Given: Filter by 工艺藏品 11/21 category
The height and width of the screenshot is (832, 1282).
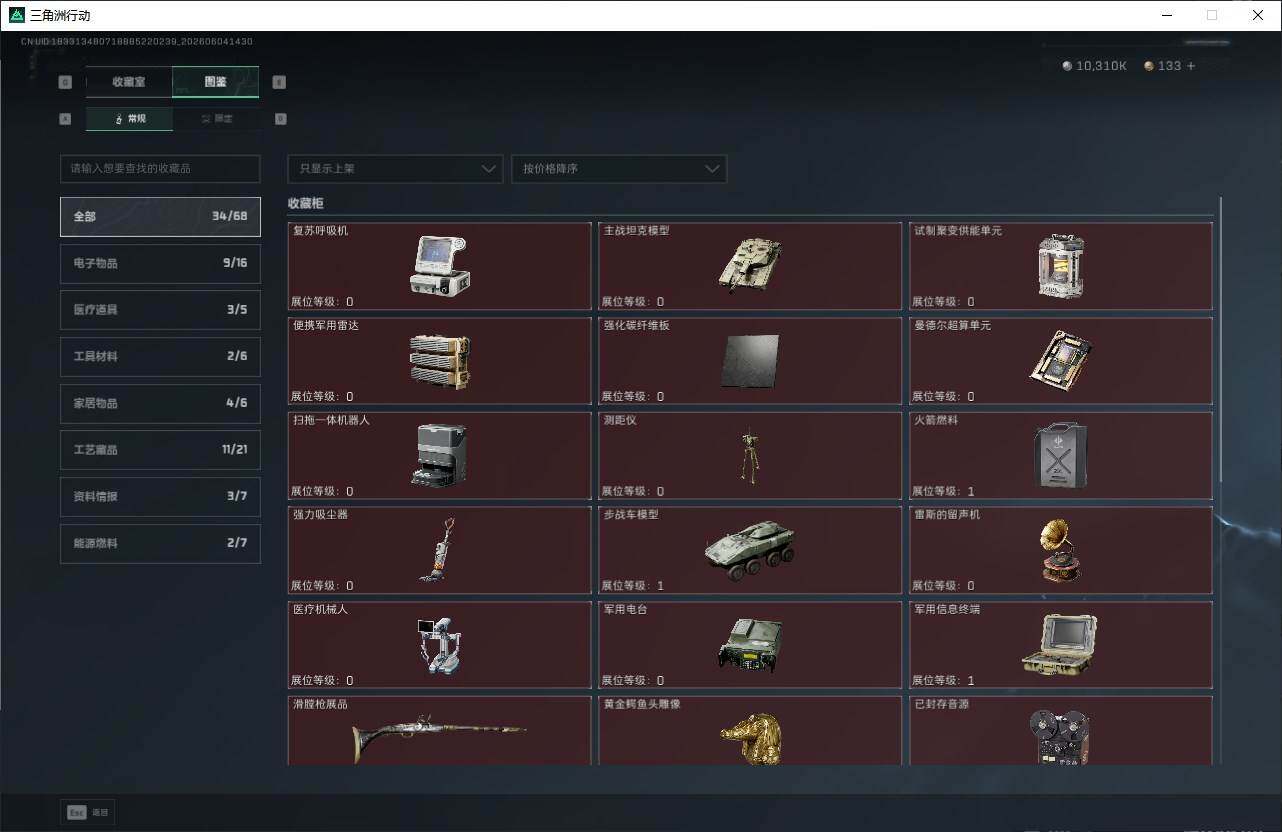Looking at the screenshot, I should pos(160,450).
